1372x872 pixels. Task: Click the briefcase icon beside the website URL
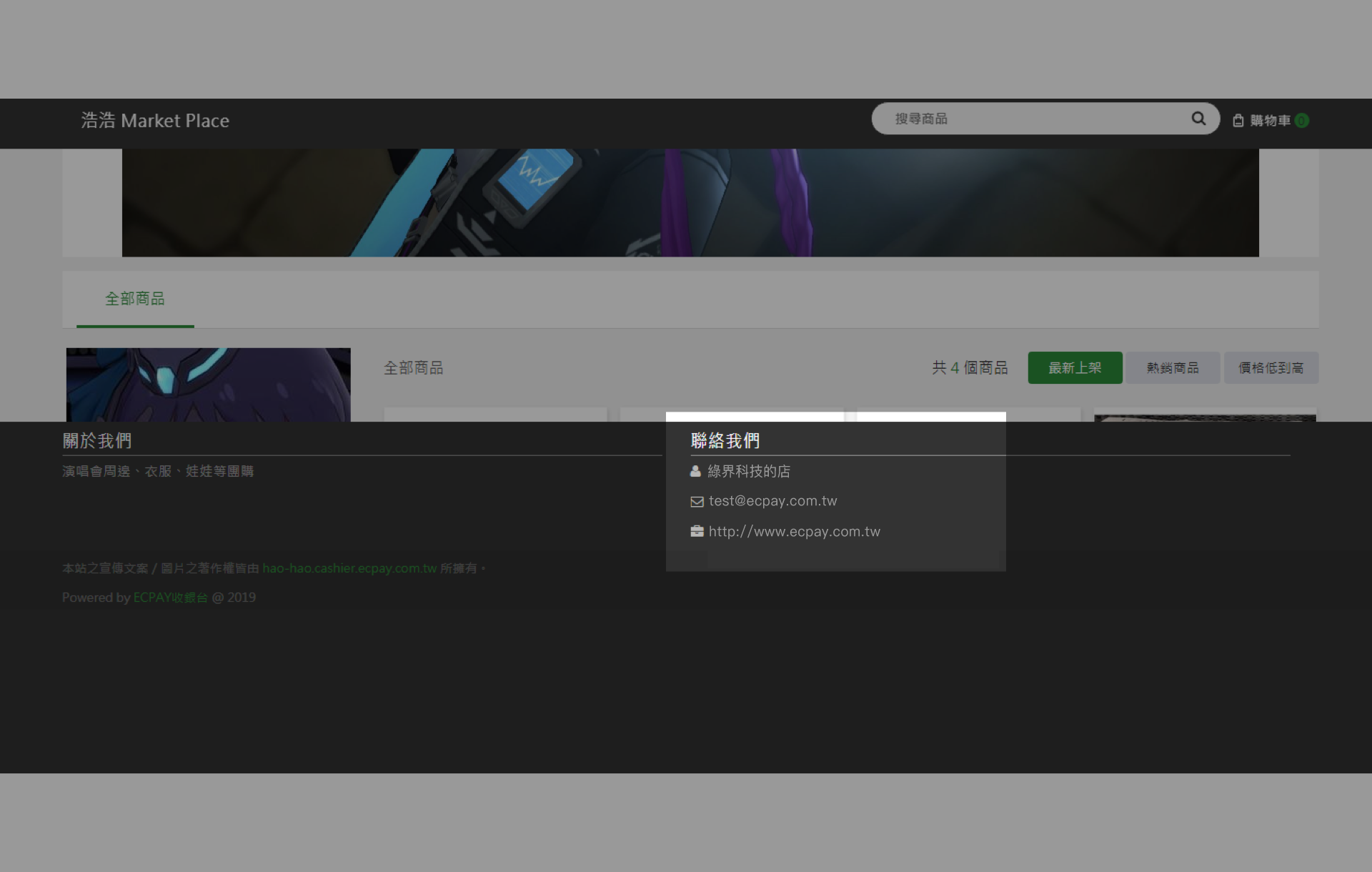tap(697, 531)
